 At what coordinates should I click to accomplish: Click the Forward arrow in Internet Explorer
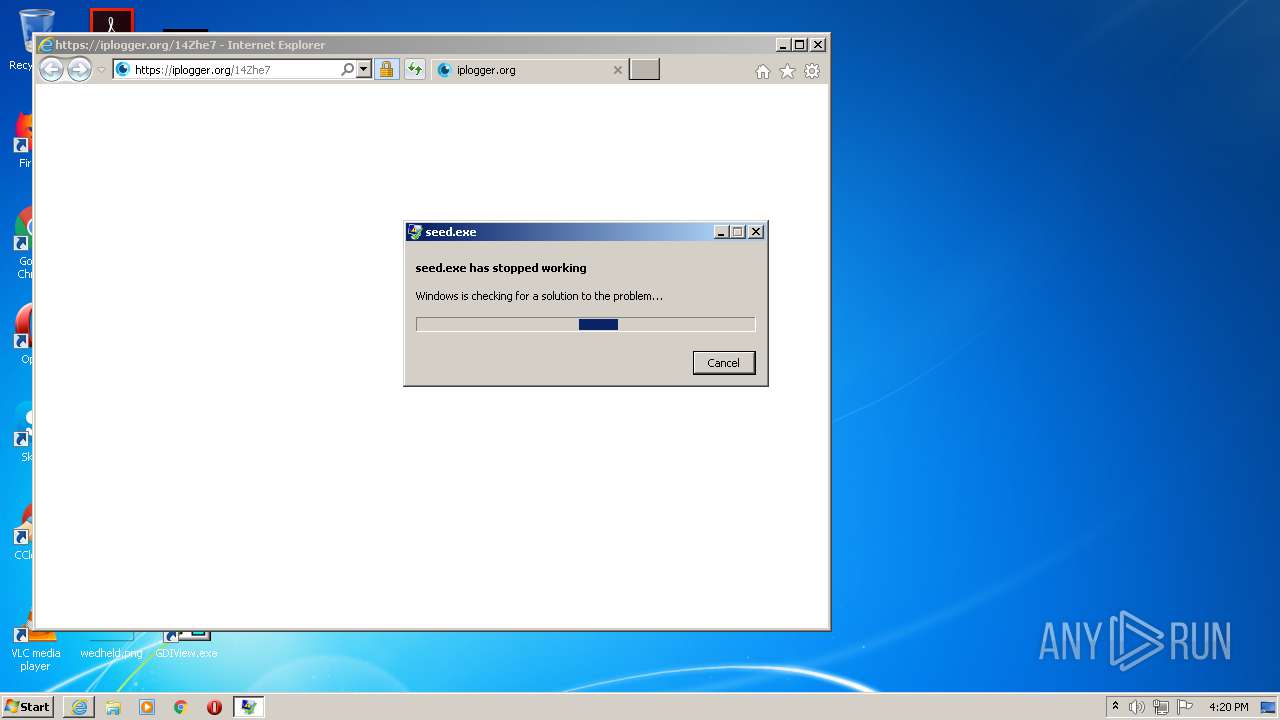79,70
